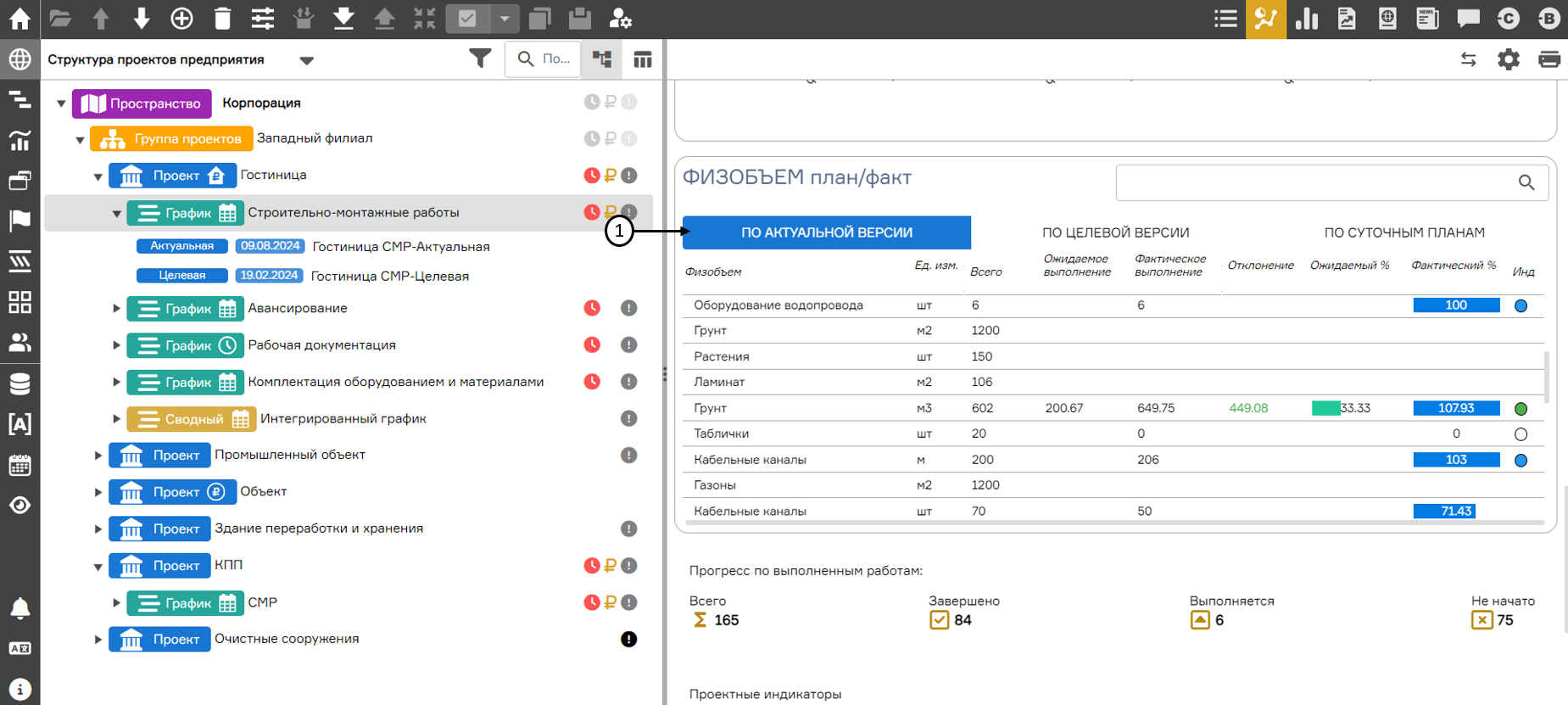Viewport: 1568px width, 705px height.
Task: Open folder icon in top toolbar
Action: [x=59, y=18]
